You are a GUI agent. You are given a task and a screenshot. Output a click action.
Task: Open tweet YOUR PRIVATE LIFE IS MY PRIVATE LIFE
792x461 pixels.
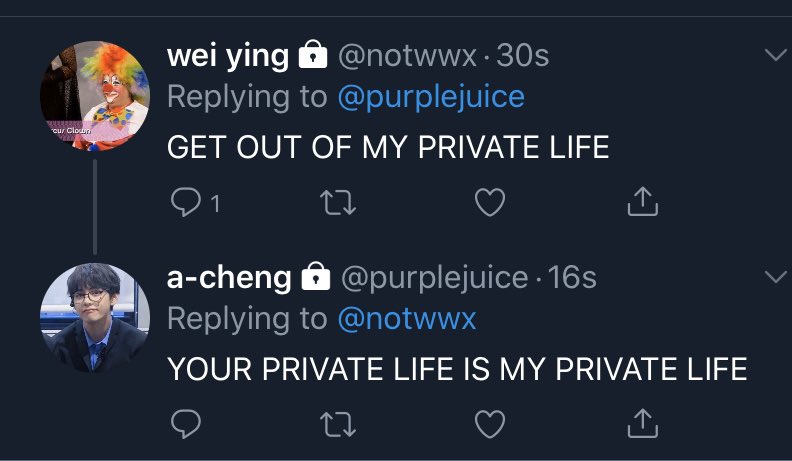click(457, 369)
